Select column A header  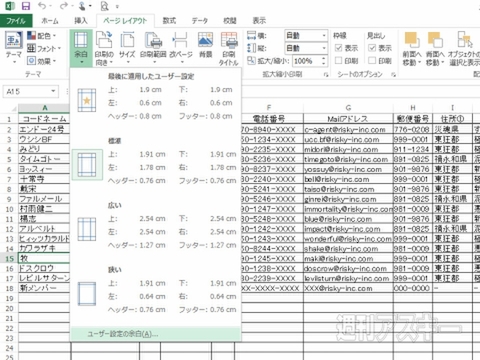click(44, 108)
